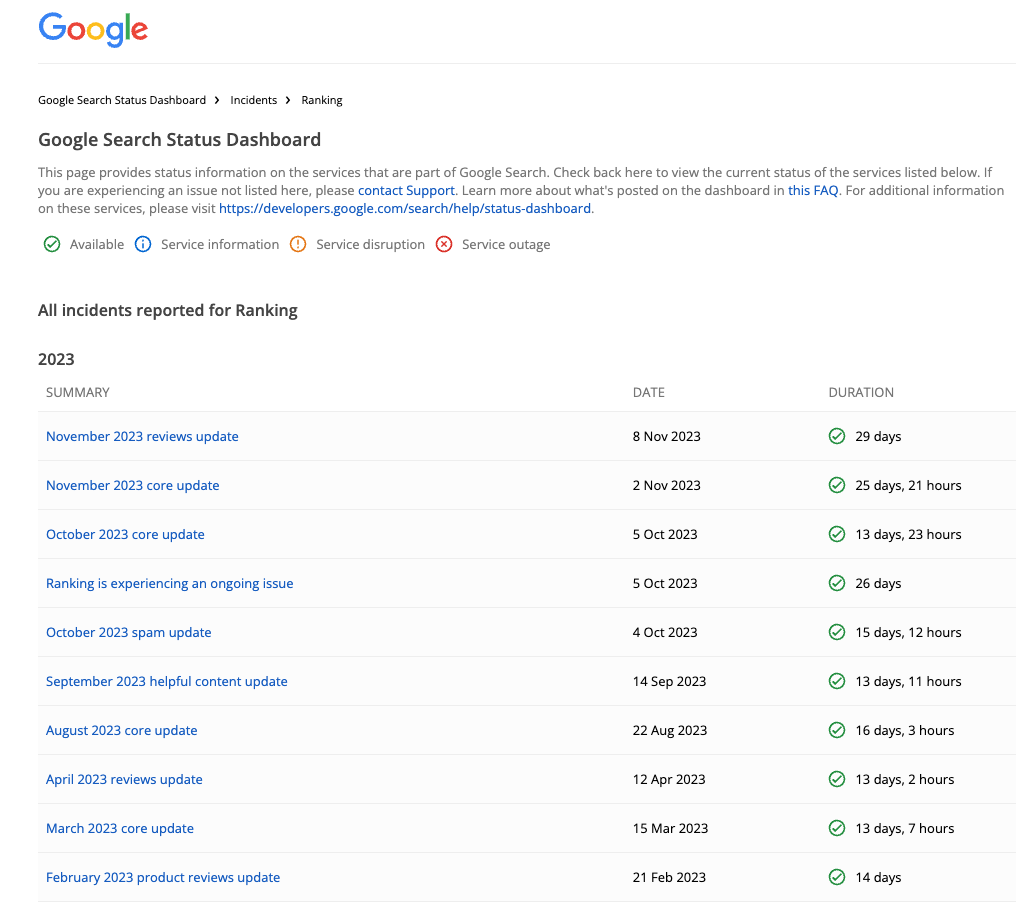Click the DATE column header

click(649, 392)
